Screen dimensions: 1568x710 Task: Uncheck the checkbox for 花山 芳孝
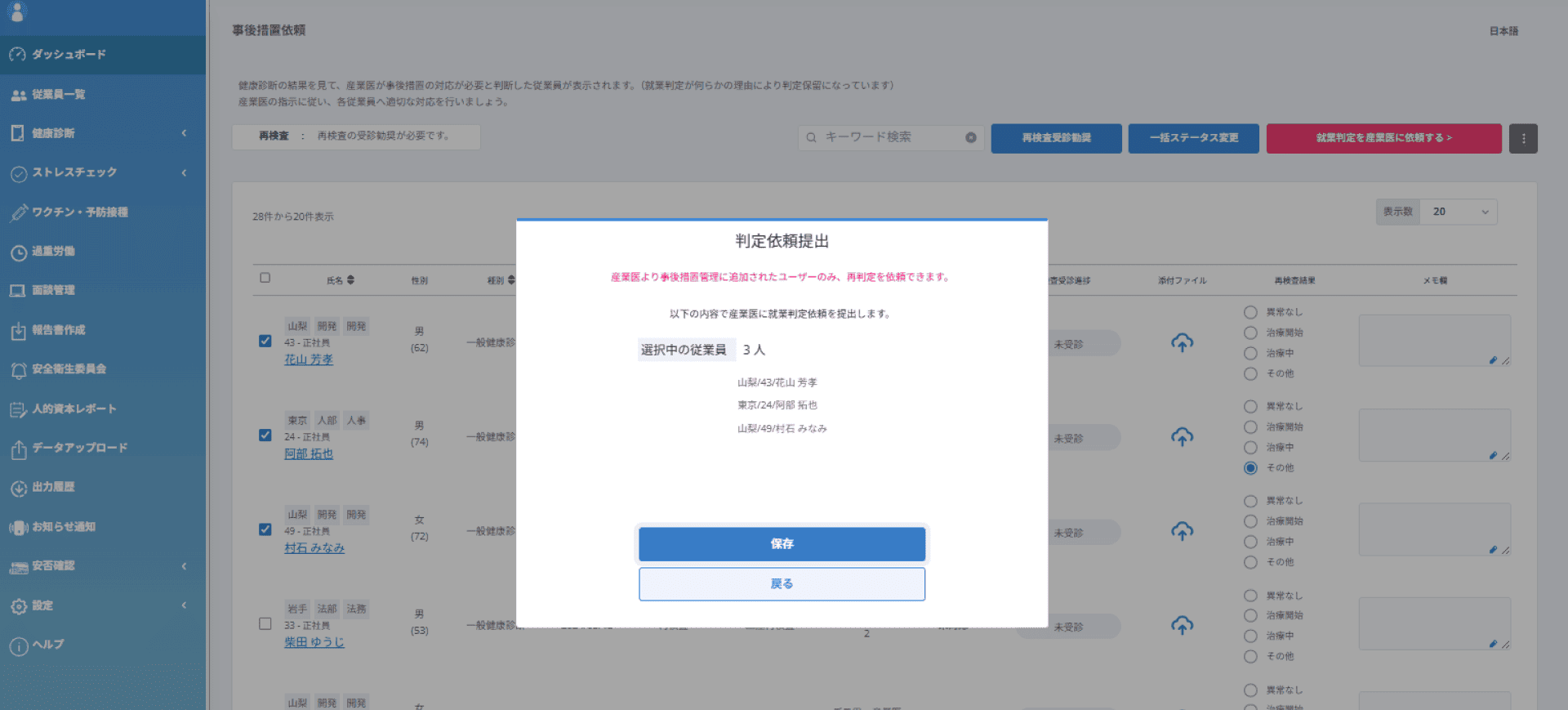(265, 341)
